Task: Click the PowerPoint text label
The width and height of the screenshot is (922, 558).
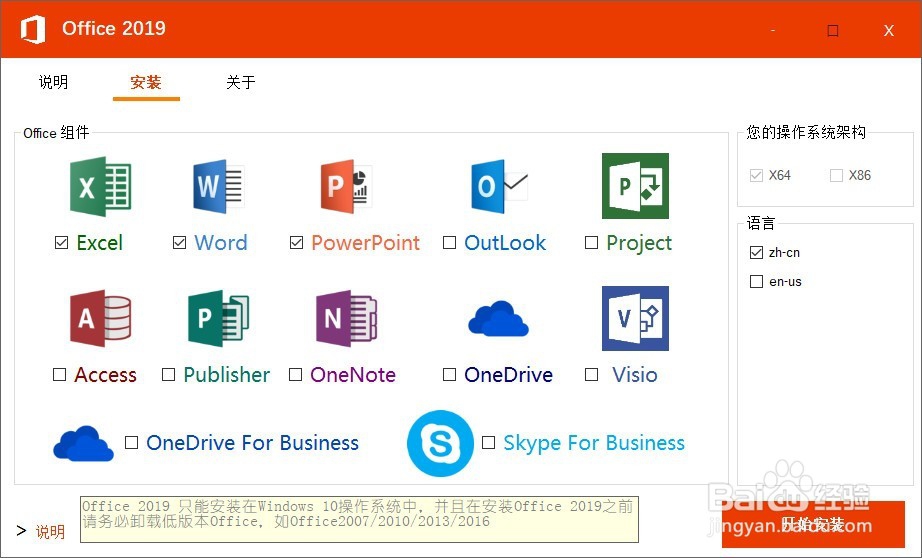Action: coord(365,242)
